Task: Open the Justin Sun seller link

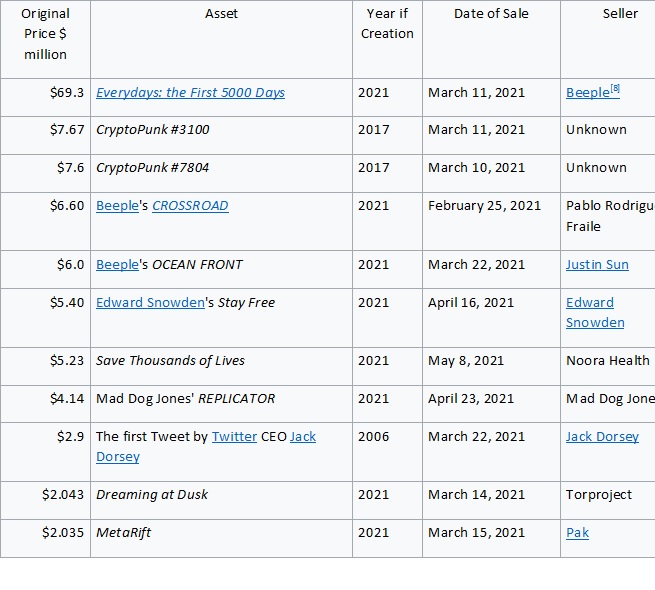Action: 597,264
